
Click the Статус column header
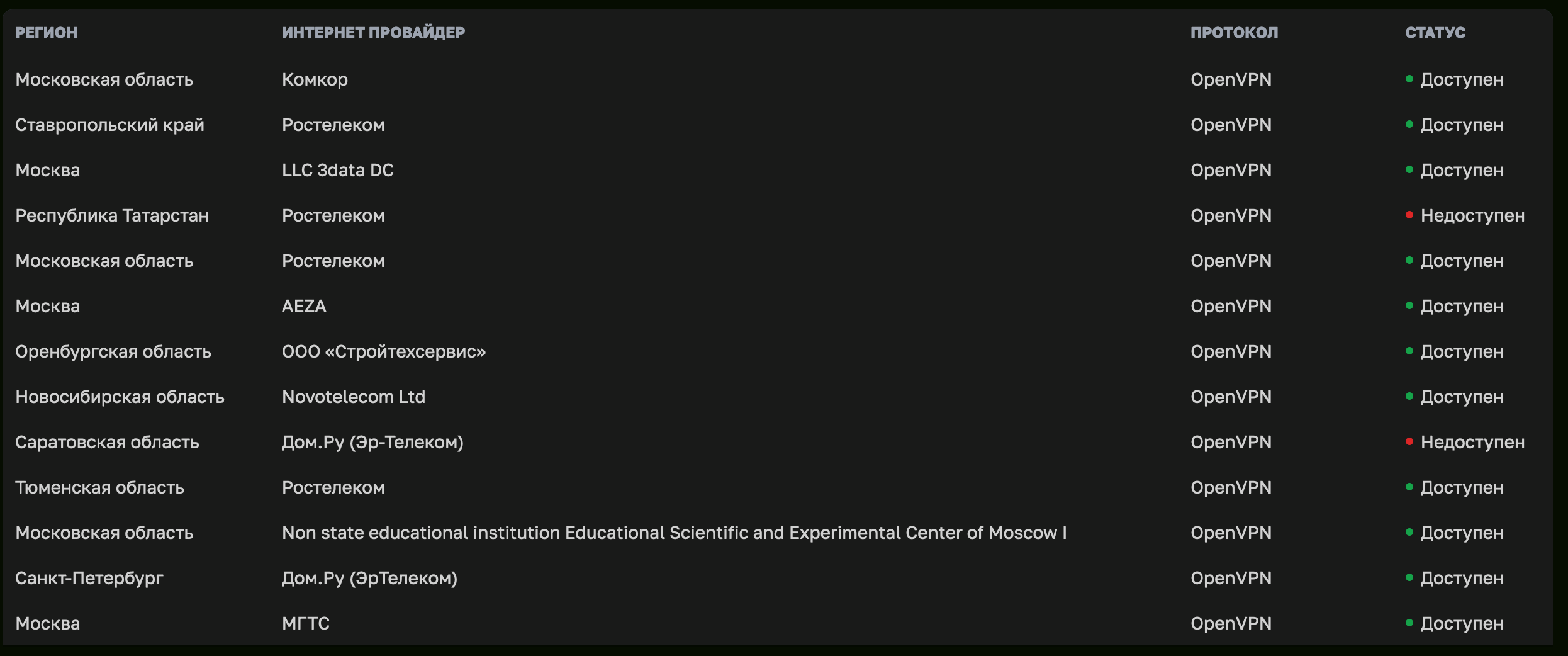pyautogui.click(x=1435, y=32)
